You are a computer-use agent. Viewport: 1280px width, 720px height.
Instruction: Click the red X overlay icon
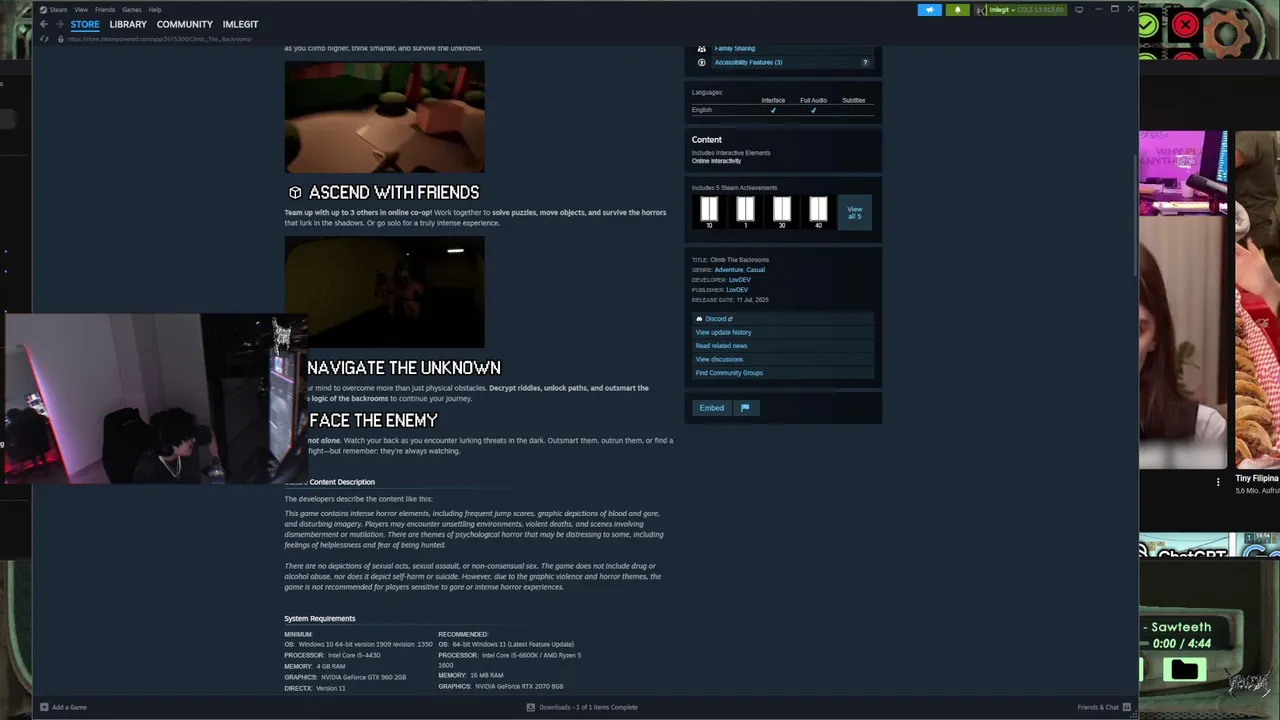point(1185,25)
